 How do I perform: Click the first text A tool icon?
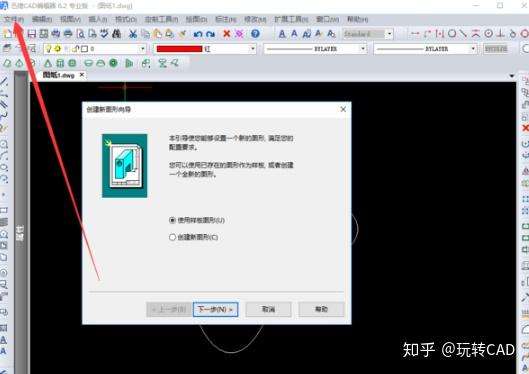pyautogui.click(x=282, y=34)
